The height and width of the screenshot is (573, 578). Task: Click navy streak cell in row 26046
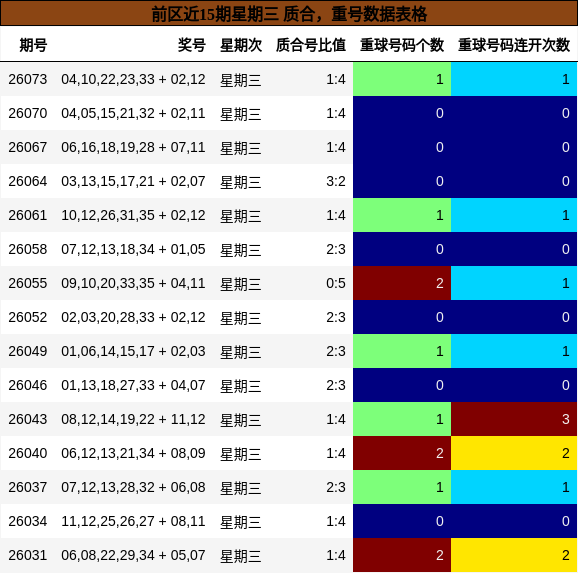point(514,385)
